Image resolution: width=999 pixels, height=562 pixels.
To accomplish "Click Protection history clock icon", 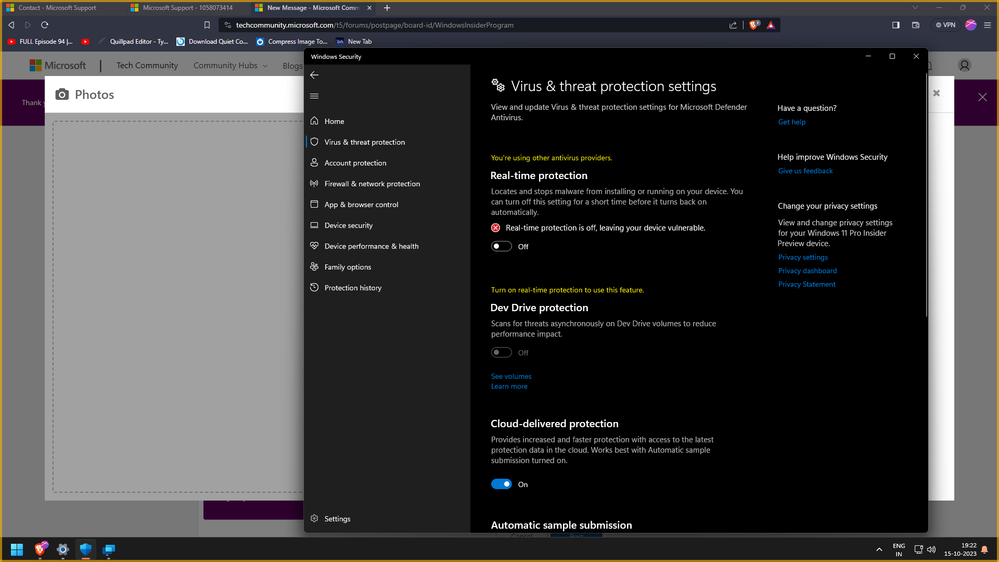I will [x=314, y=288].
